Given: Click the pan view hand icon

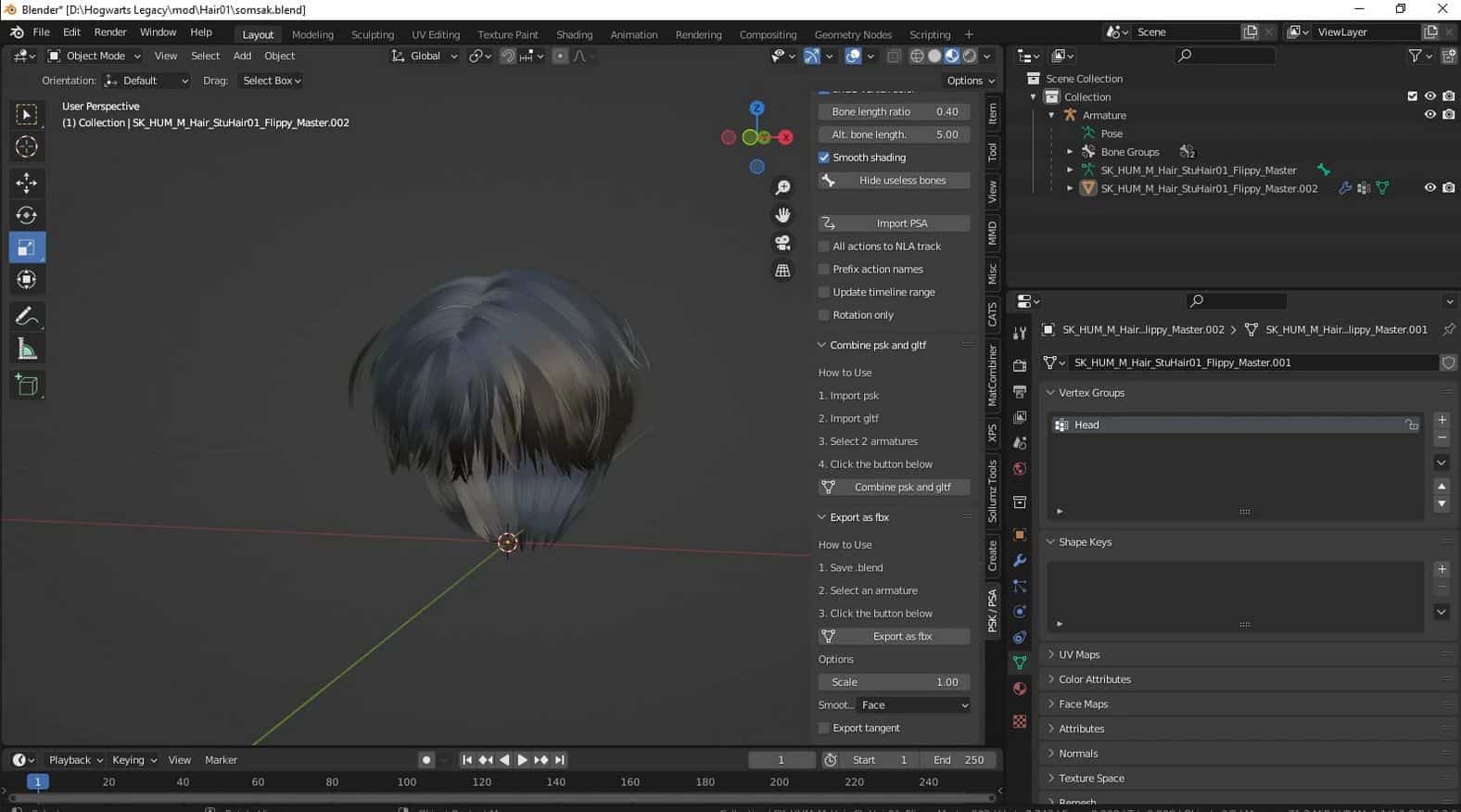Looking at the screenshot, I should [783, 215].
